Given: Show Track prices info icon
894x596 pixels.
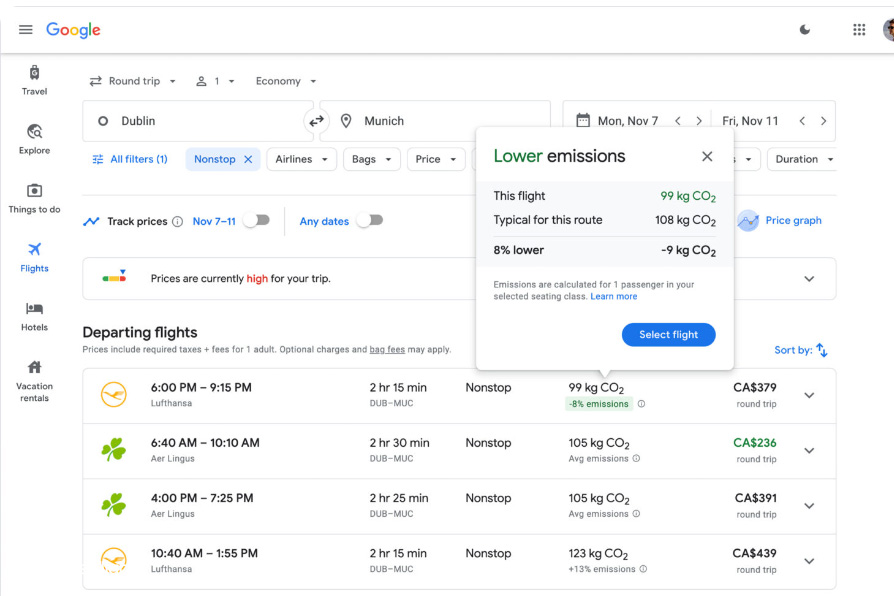Looking at the screenshot, I should pos(177,221).
